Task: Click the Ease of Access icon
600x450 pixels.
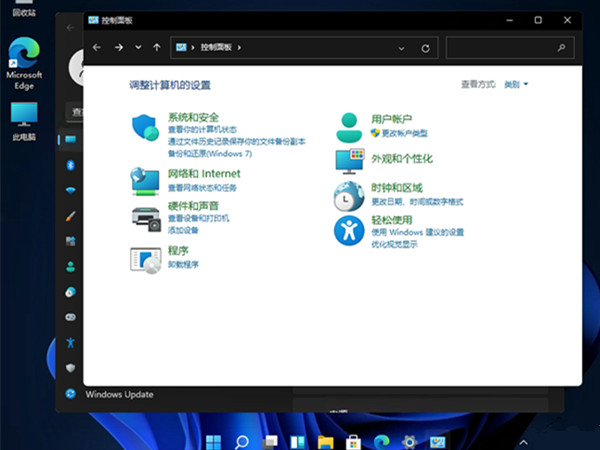Action: point(348,231)
